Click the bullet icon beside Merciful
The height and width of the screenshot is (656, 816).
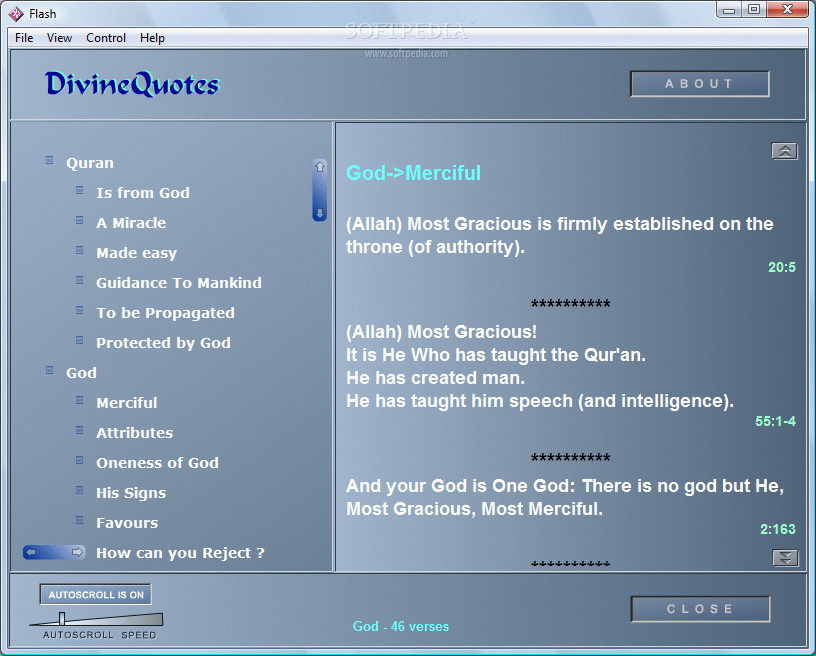click(80, 401)
